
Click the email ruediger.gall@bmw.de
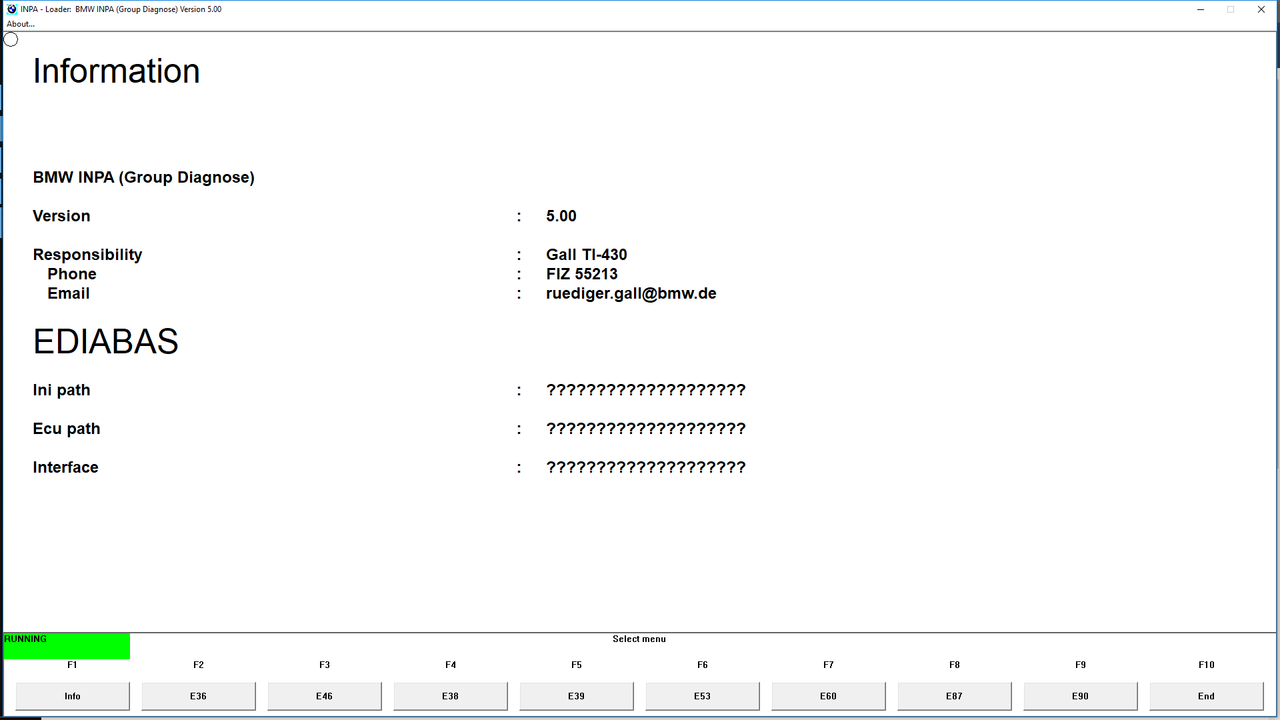click(631, 294)
